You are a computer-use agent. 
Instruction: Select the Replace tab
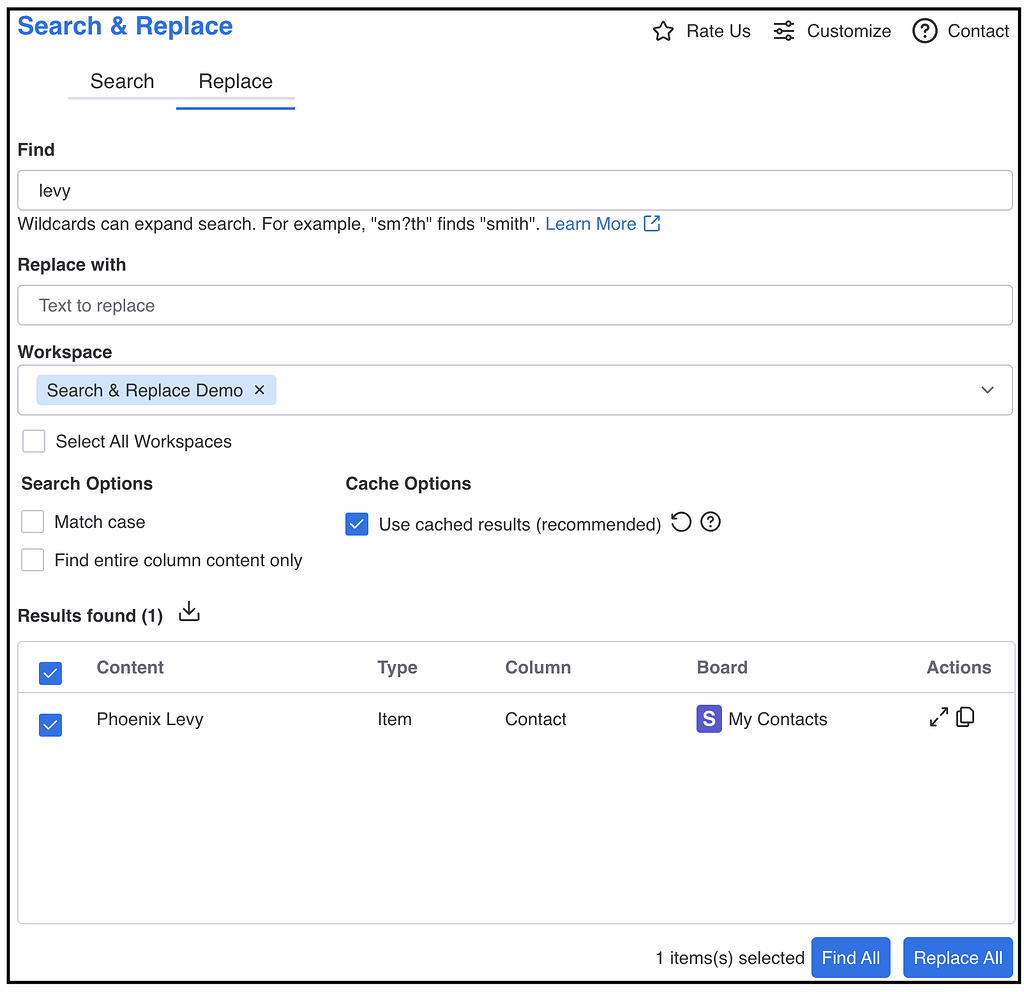tap(235, 82)
